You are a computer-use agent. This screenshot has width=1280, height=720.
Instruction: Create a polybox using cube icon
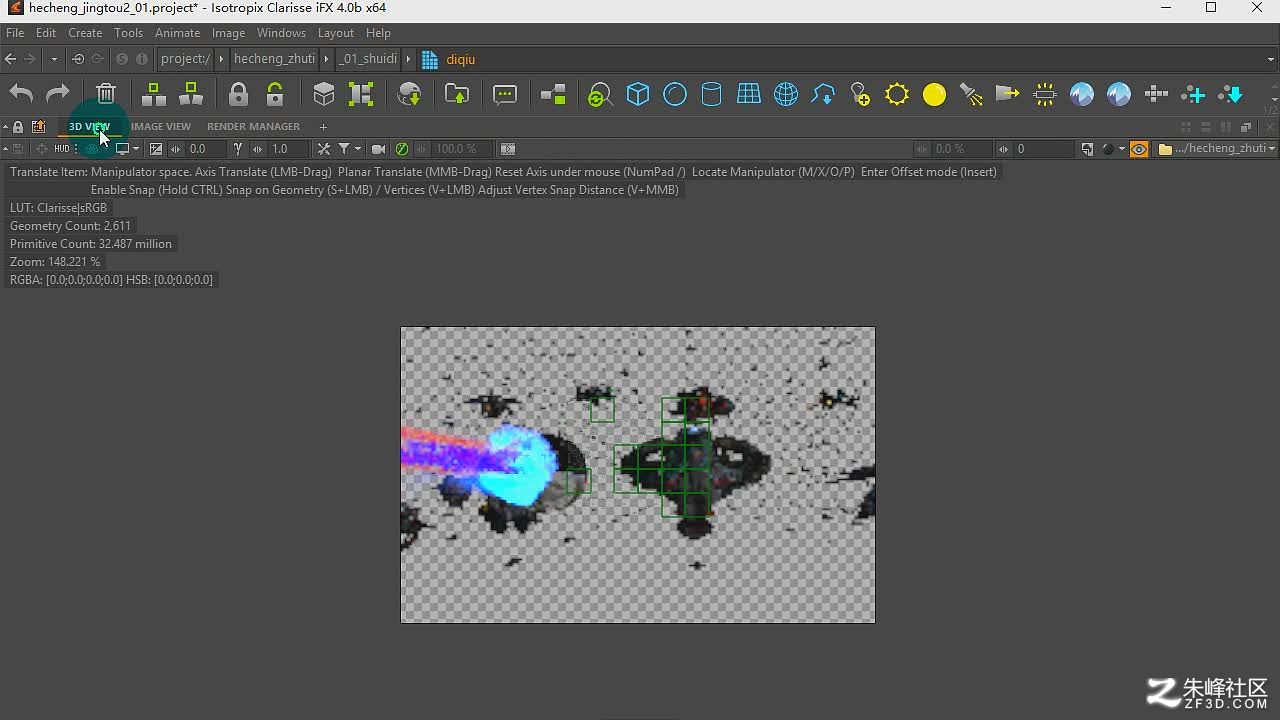point(638,94)
